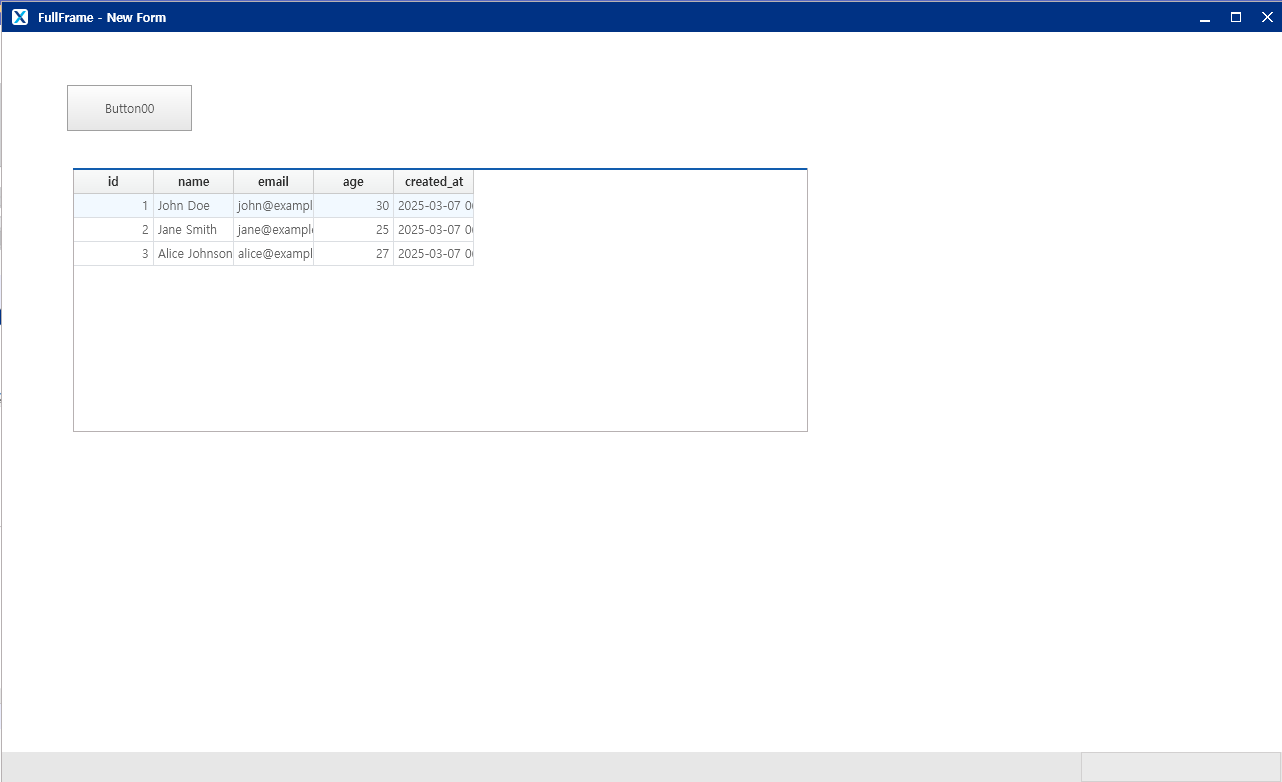Select the created_at column header

click(x=433, y=182)
